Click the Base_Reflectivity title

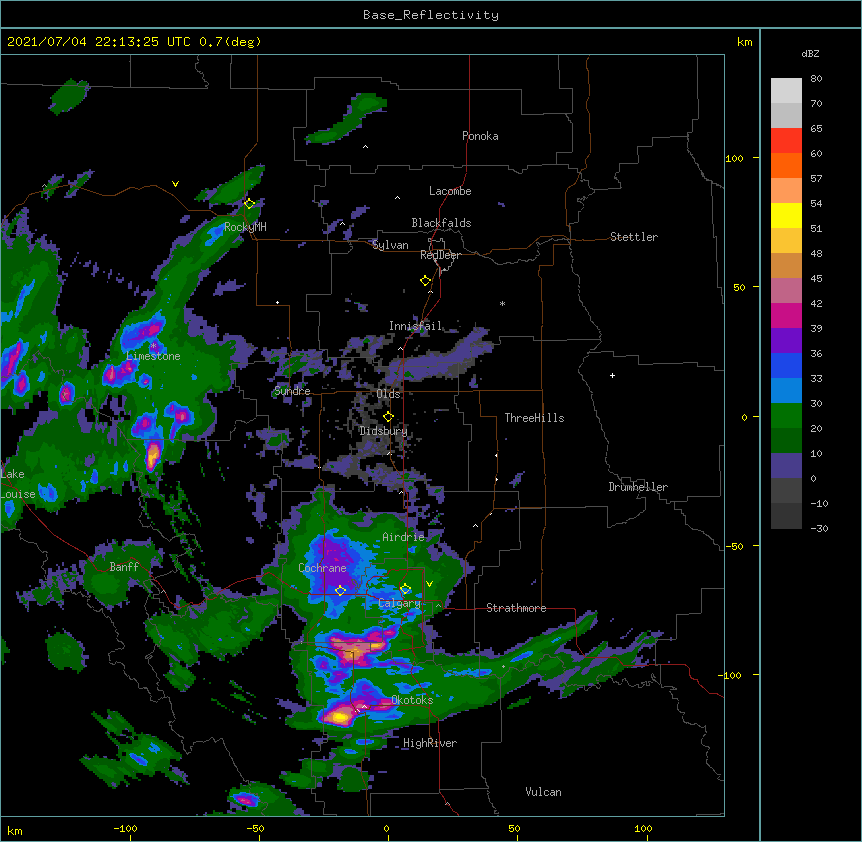coord(431,15)
